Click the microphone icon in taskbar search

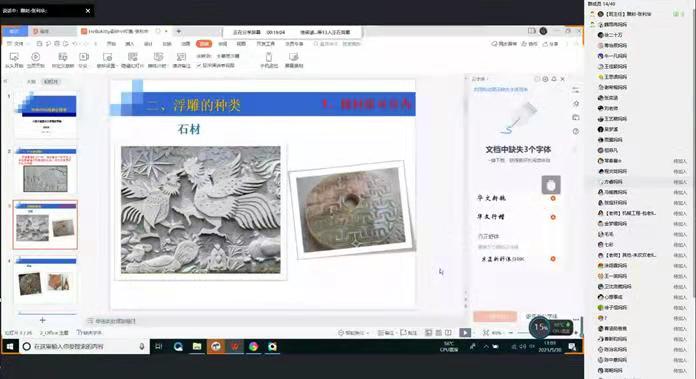(x=142, y=347)
